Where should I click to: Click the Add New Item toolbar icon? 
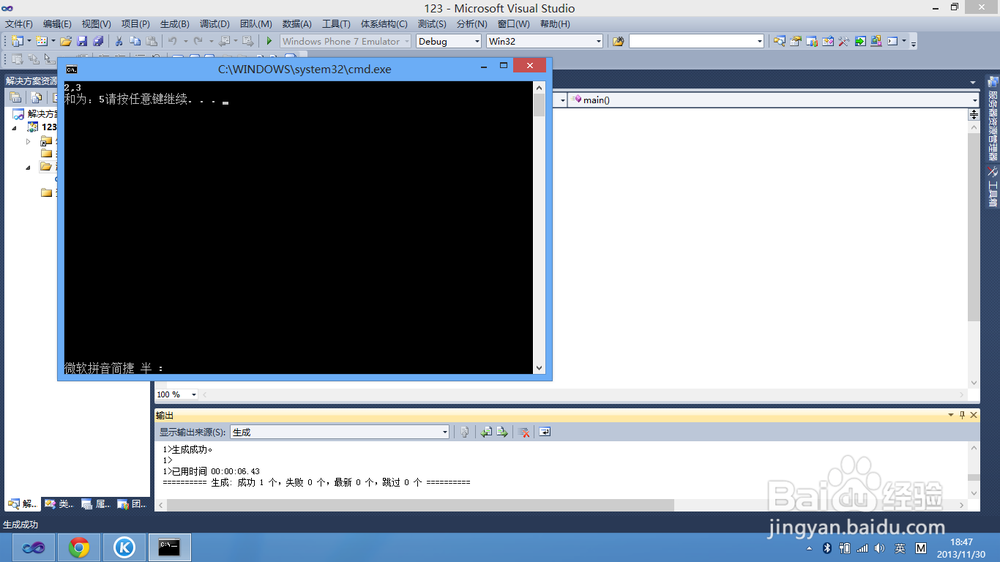tap(41, 41)
